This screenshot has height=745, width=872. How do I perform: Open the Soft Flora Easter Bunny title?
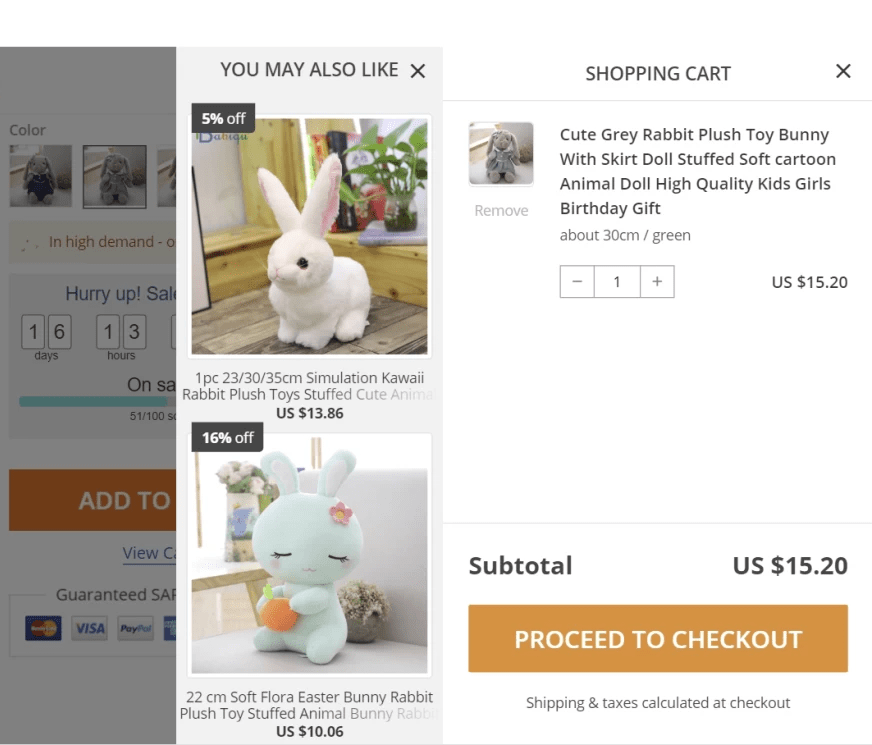(309, 705)
